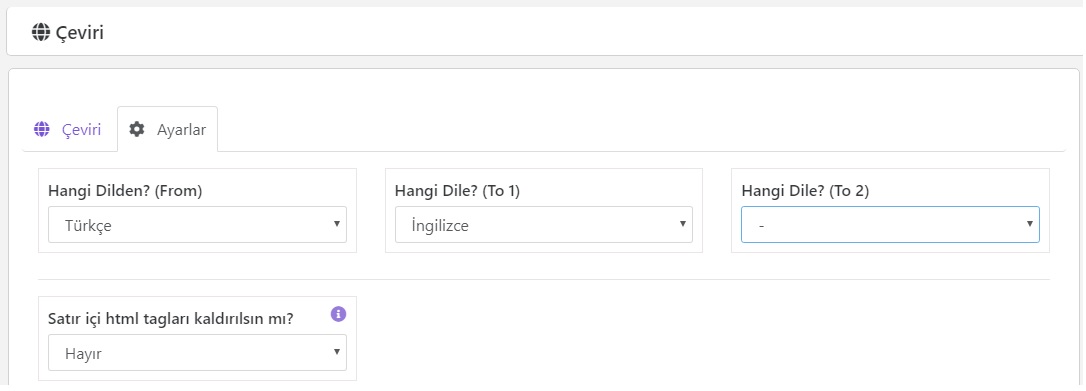Click the gear icon on Ayarlar tab
This screenshot has height=391, width=1086.
point(137,129)
